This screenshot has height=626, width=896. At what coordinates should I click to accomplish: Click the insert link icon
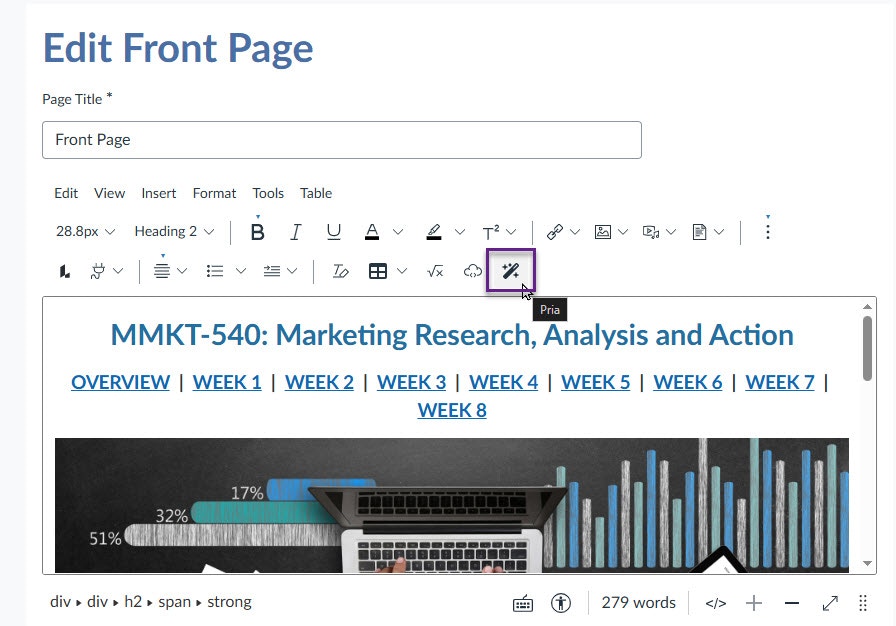click(x=555, y=232)
